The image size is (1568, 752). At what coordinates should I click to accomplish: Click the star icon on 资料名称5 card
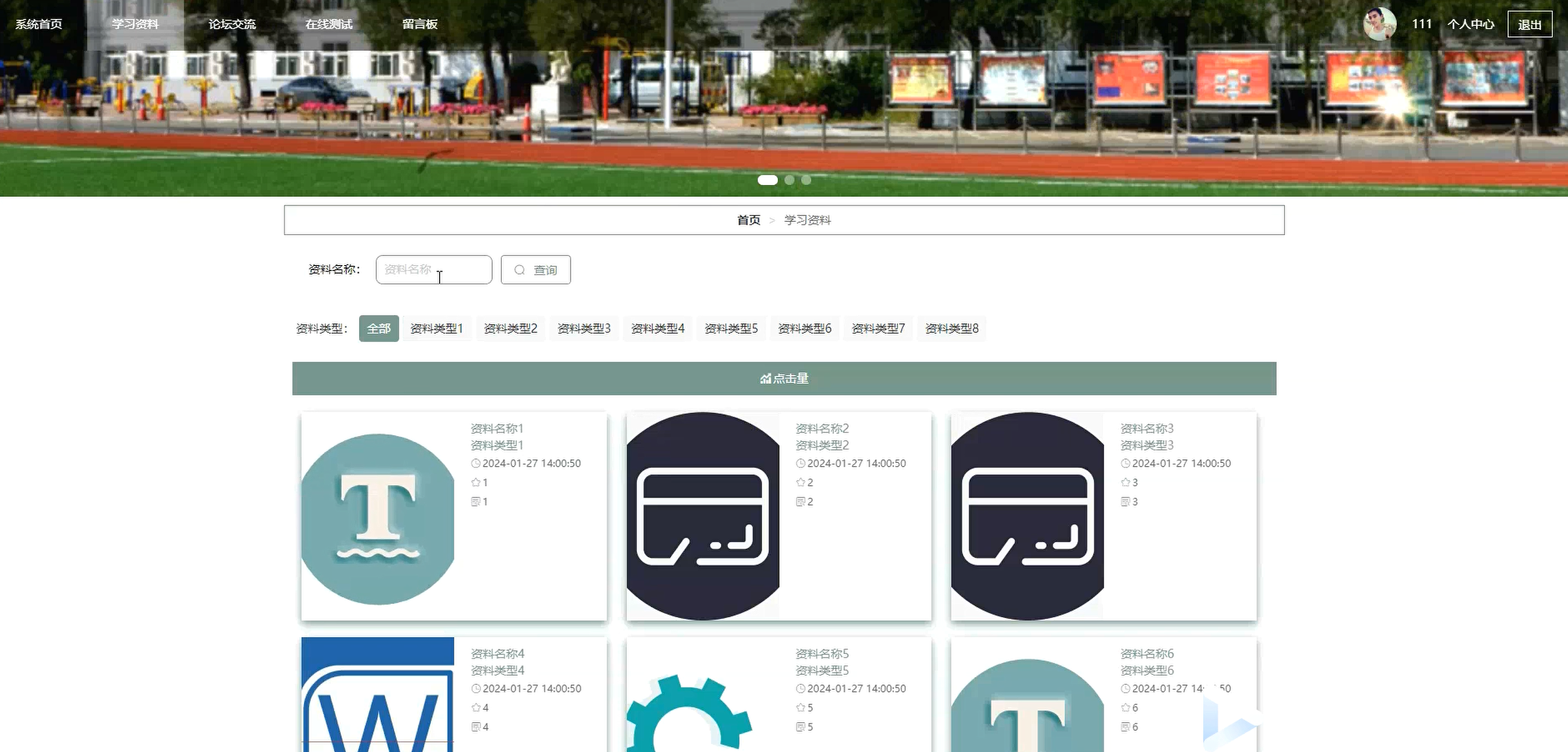click(x=800, y=708)
